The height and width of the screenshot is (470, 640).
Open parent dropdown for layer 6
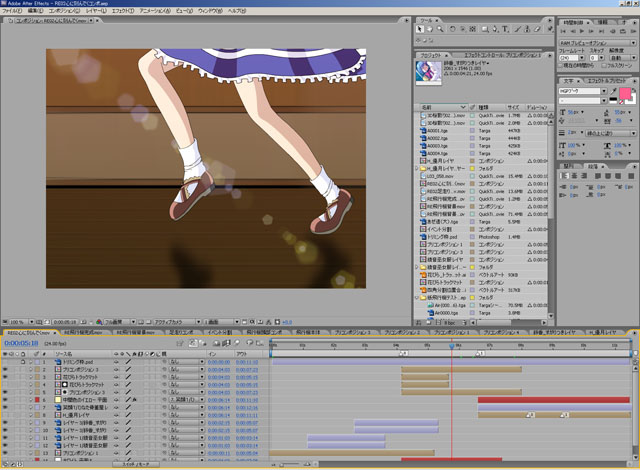coord(187,400)
